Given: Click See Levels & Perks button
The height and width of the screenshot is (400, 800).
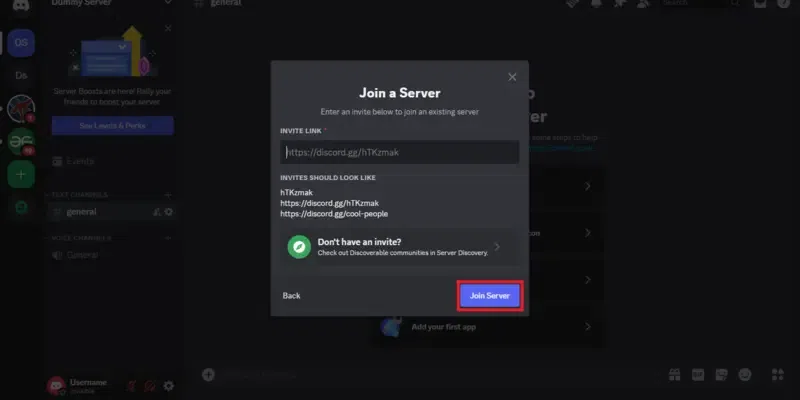Looking at the screenshot, I should point(112,126).
